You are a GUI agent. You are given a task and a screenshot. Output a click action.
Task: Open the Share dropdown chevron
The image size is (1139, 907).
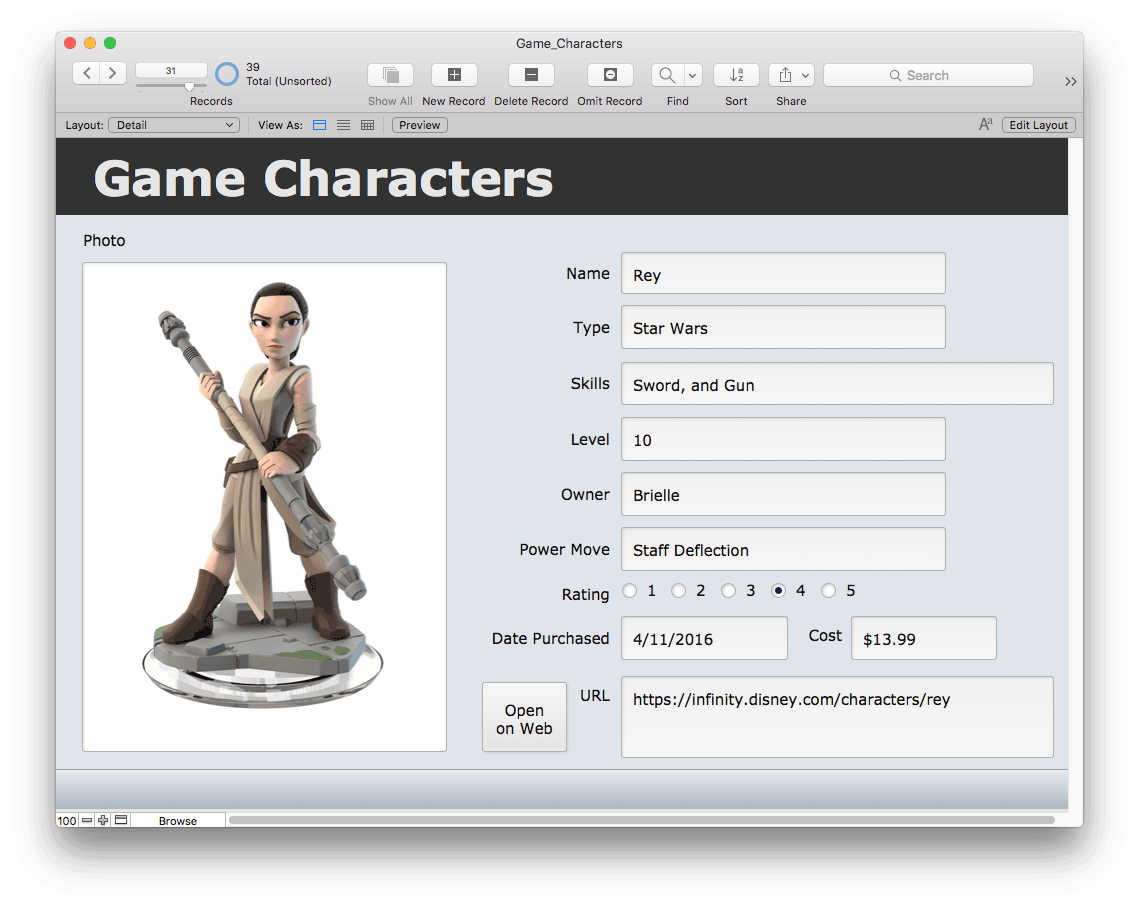[x=803, y=74]
